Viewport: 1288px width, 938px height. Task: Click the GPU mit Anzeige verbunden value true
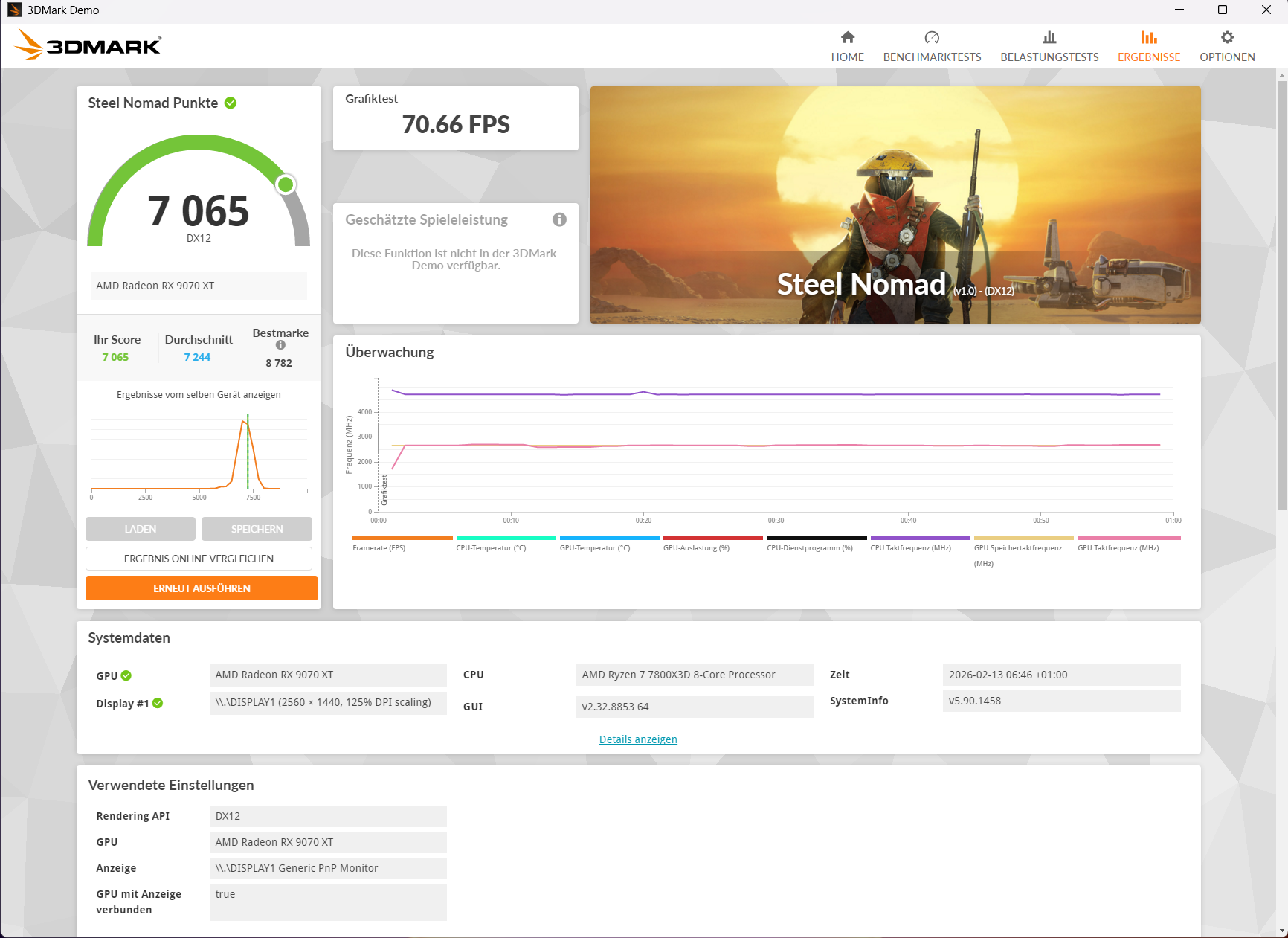tap(328, 902)
